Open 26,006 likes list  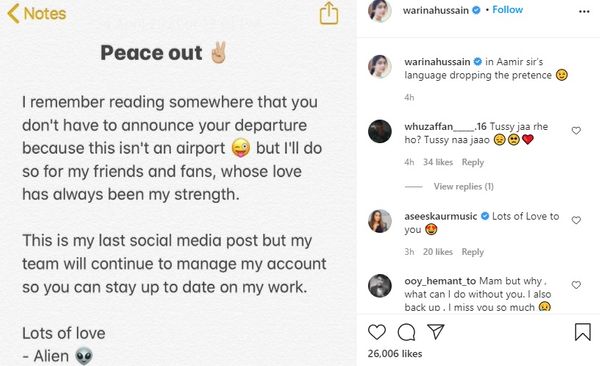click(x=395, y=354)
